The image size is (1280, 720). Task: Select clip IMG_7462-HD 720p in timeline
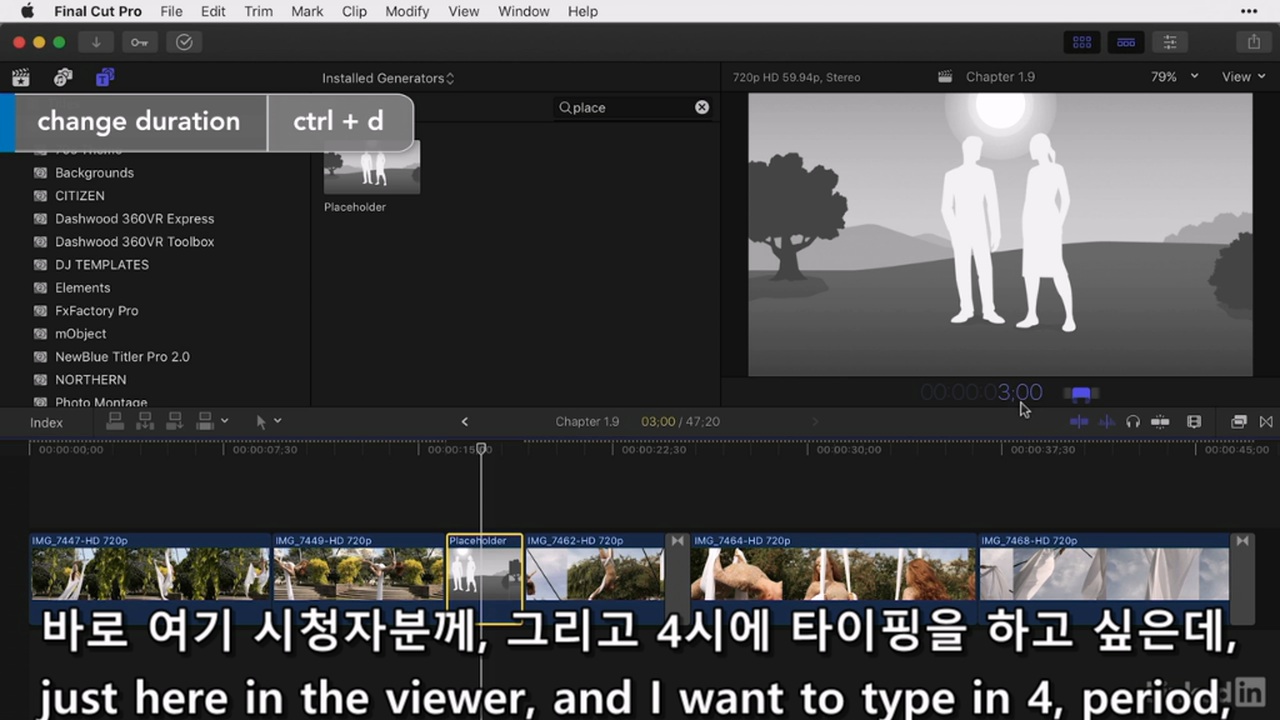tap(595, 578)
